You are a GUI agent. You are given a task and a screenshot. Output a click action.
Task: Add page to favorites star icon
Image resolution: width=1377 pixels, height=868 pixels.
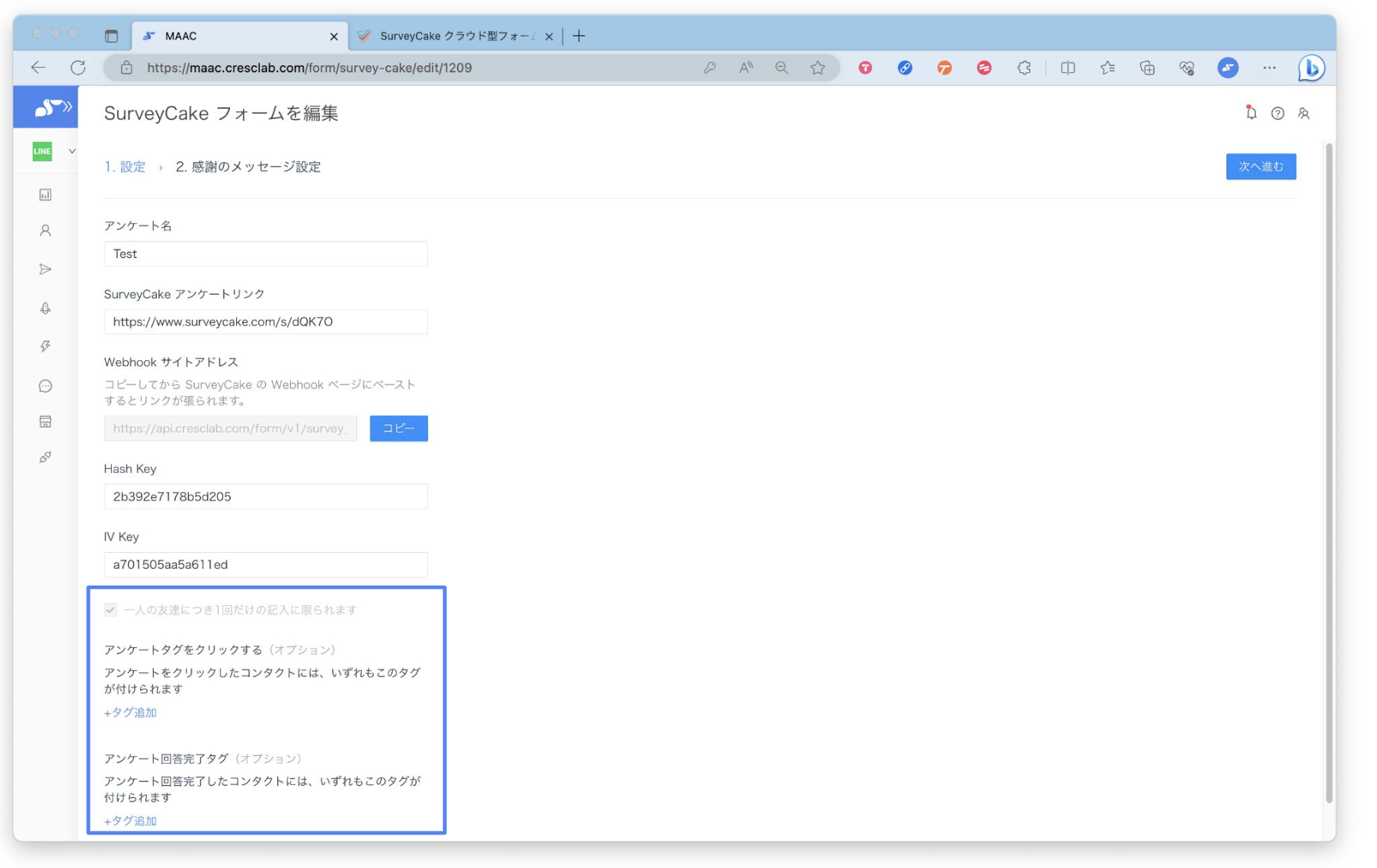[x=818, y=68]
